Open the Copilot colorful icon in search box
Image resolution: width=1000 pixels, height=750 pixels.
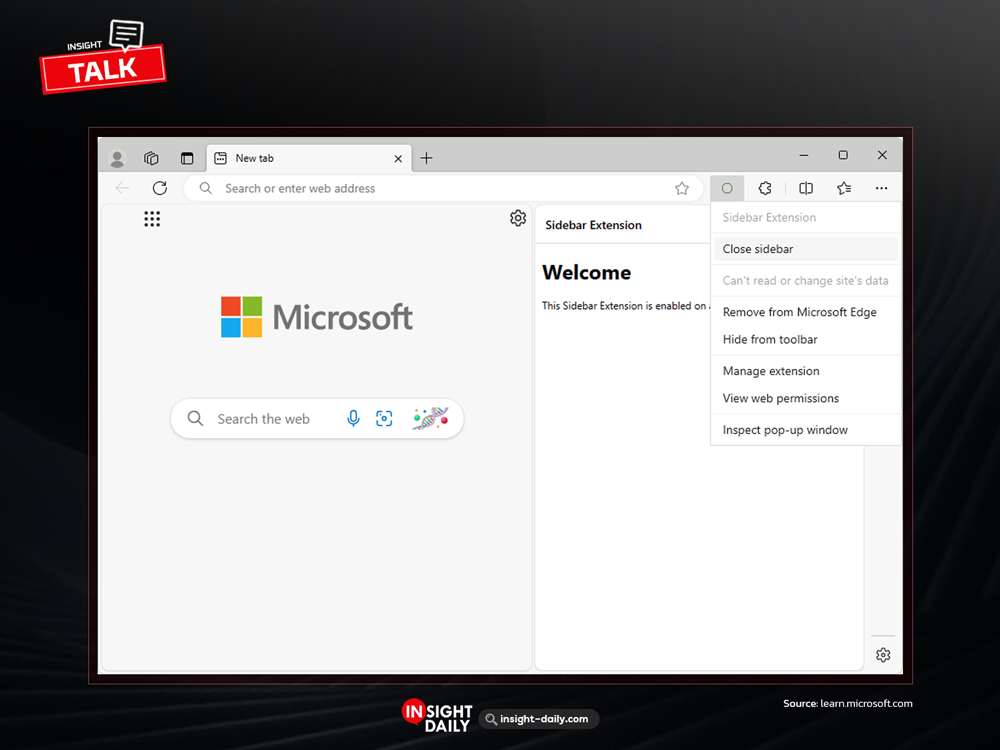click(430, 419)
